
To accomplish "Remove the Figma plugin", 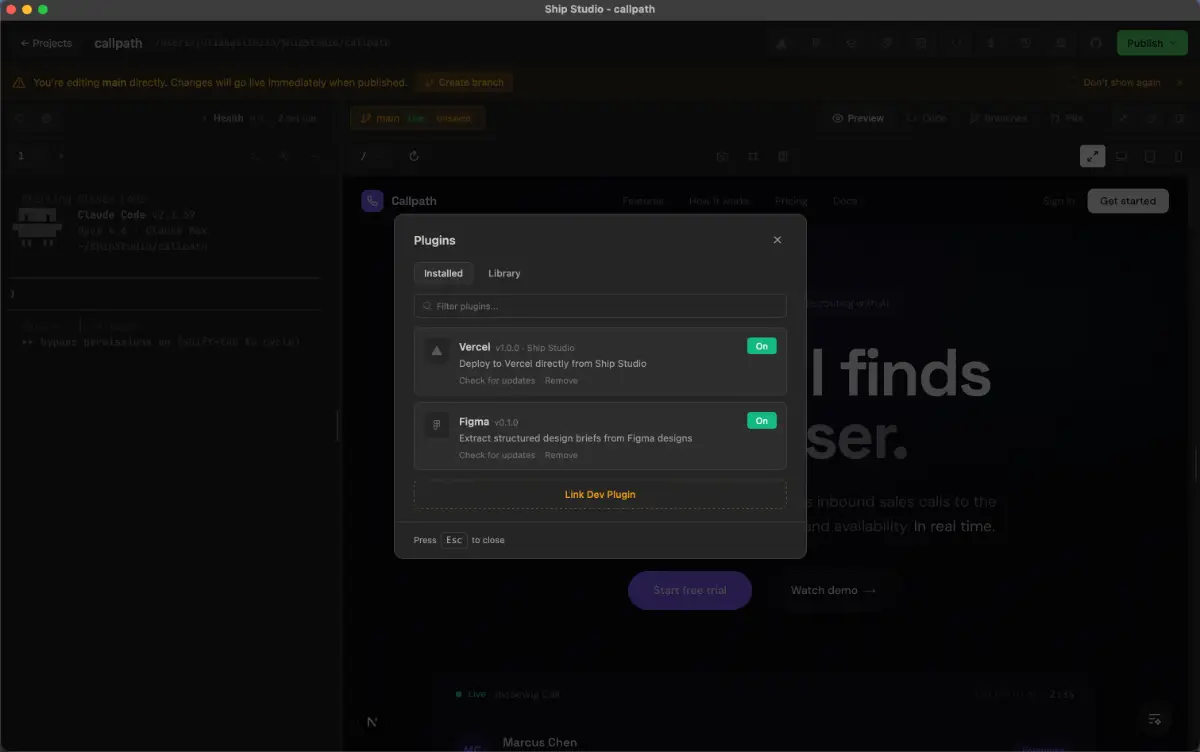I will pyautogui.click(x=561, y=455).
